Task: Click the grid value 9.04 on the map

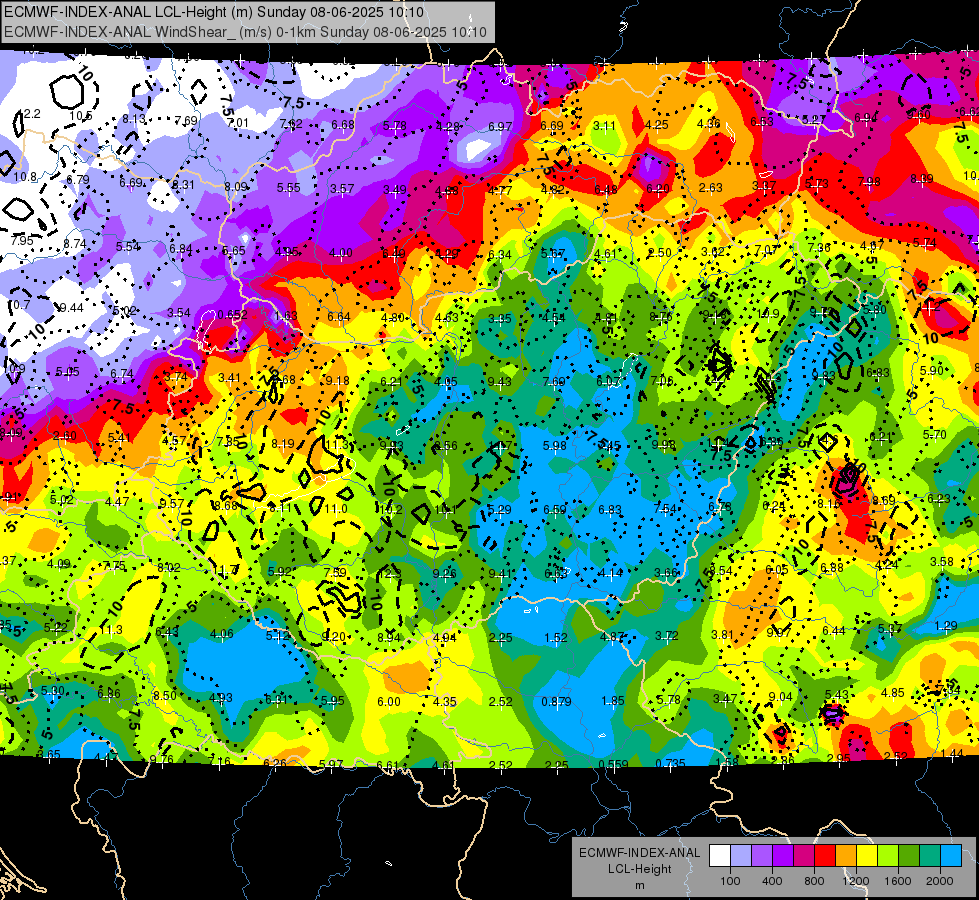Action: (780, 697)
